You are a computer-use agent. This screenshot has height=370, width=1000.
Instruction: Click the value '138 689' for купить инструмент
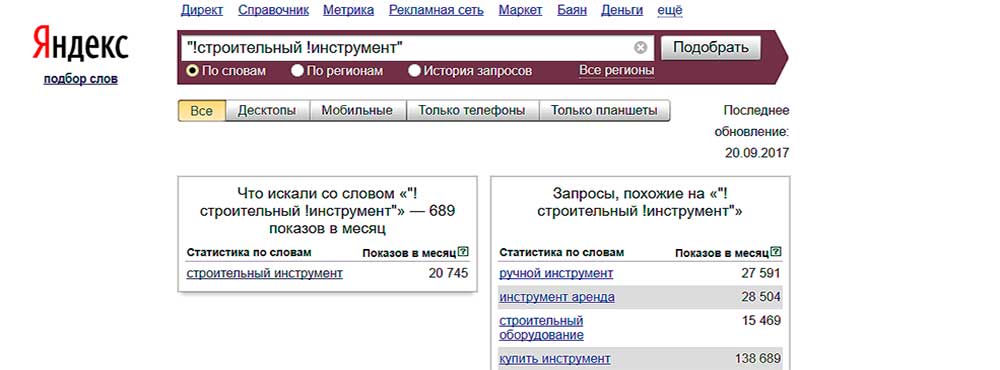(758, 359)
